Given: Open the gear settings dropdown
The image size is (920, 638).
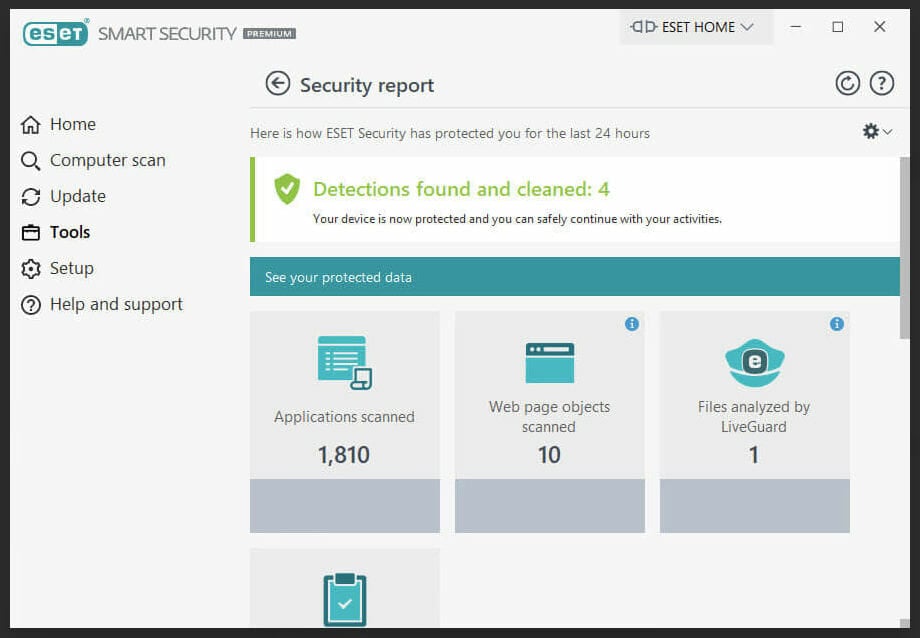Looking at the screenshot, I should click(x=877, y=131).
